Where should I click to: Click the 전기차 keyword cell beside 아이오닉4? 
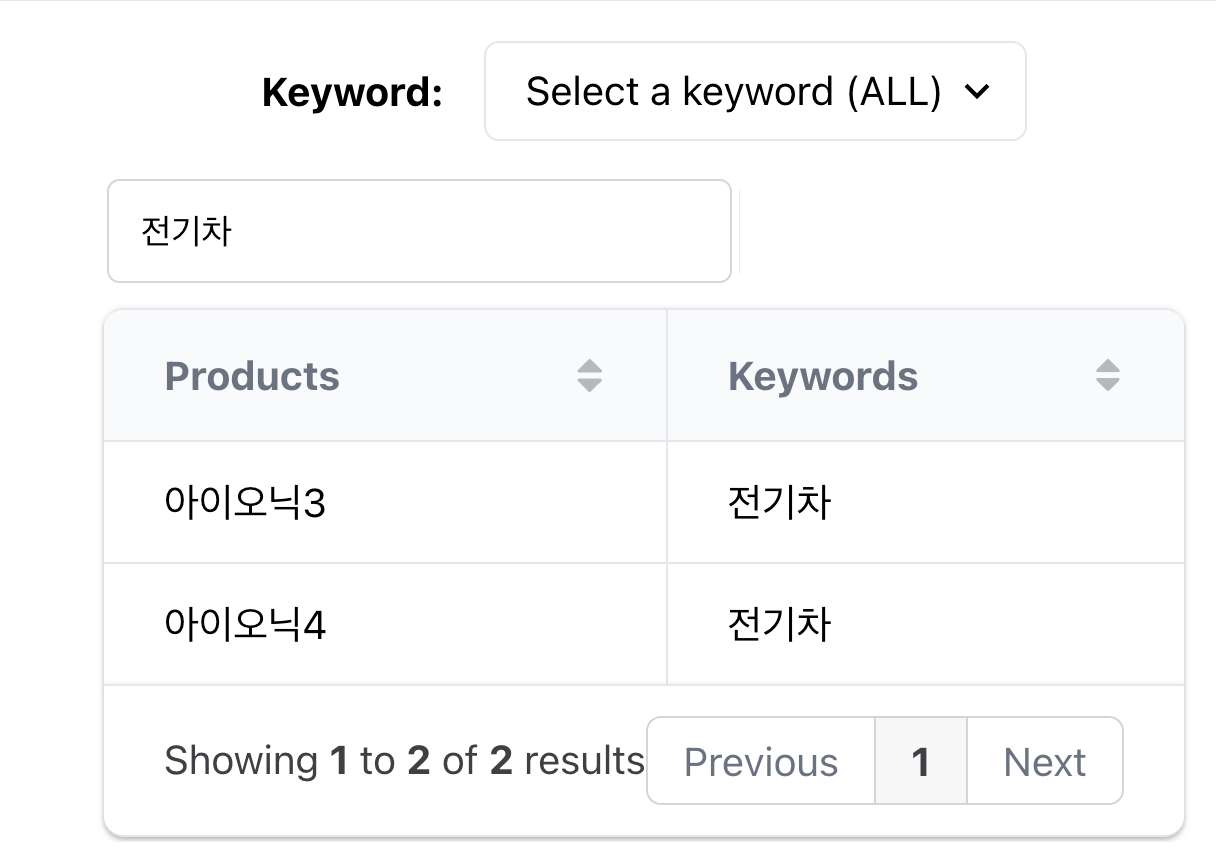click(782, 623)
